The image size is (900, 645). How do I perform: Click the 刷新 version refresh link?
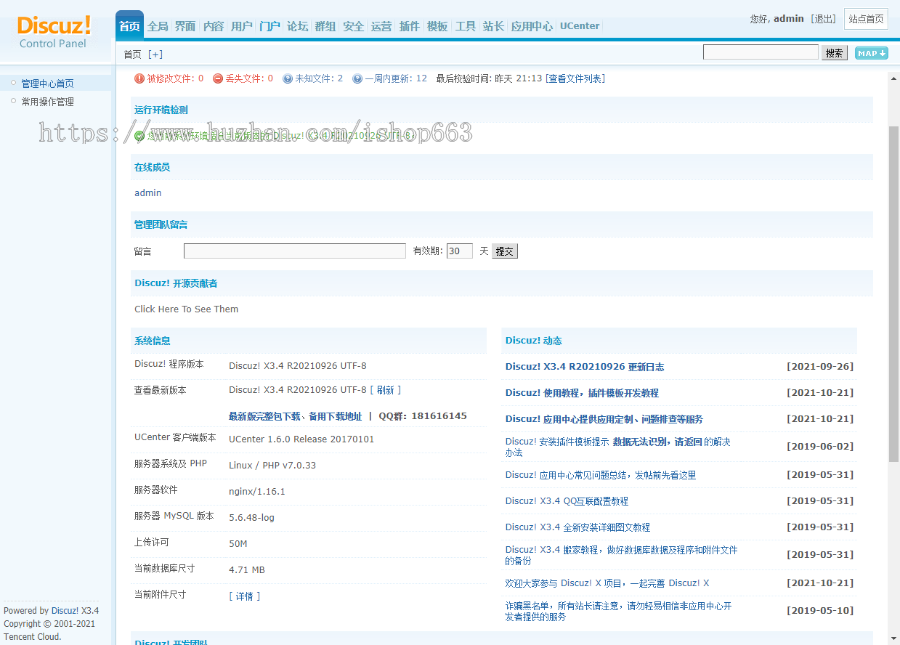386,390
